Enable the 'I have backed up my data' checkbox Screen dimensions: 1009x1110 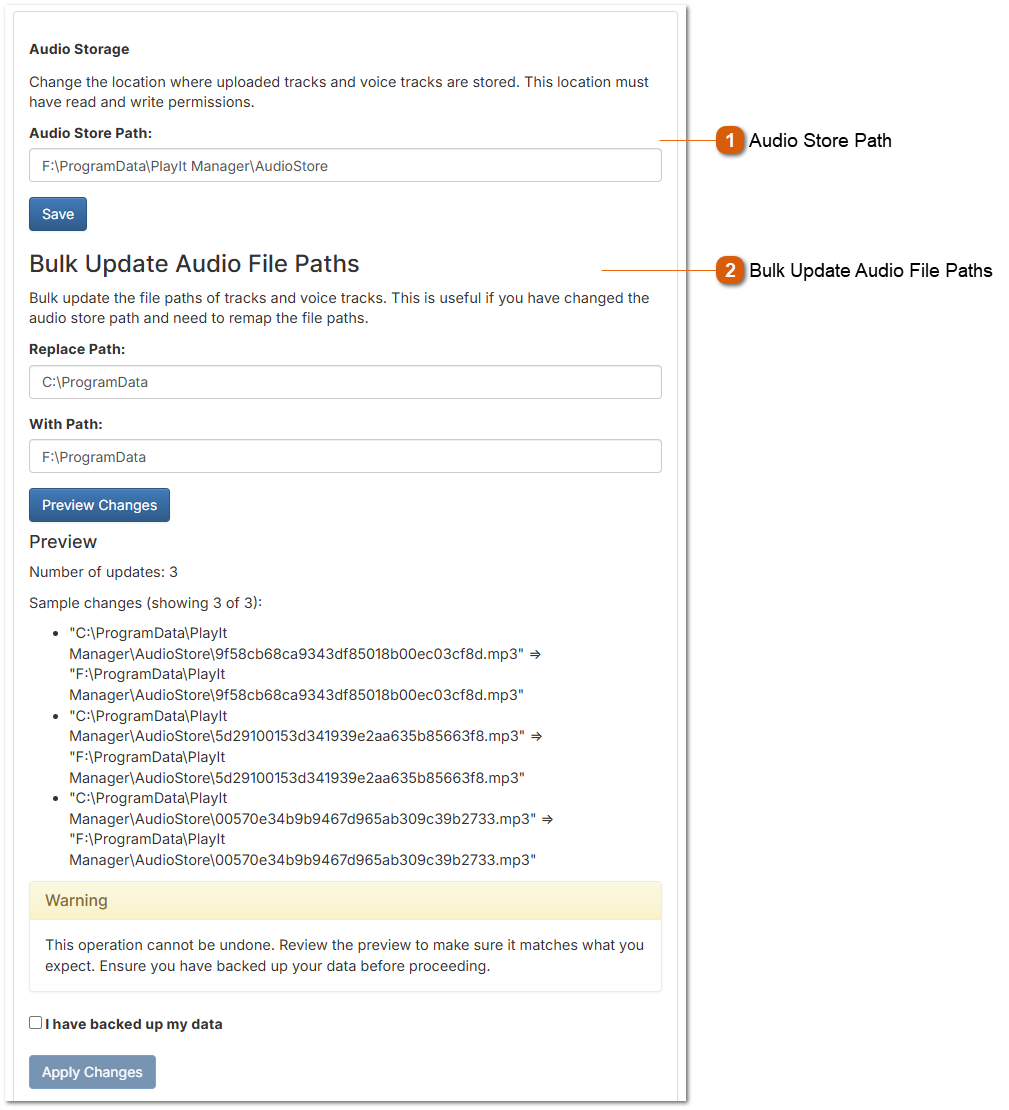[35, 1022]
